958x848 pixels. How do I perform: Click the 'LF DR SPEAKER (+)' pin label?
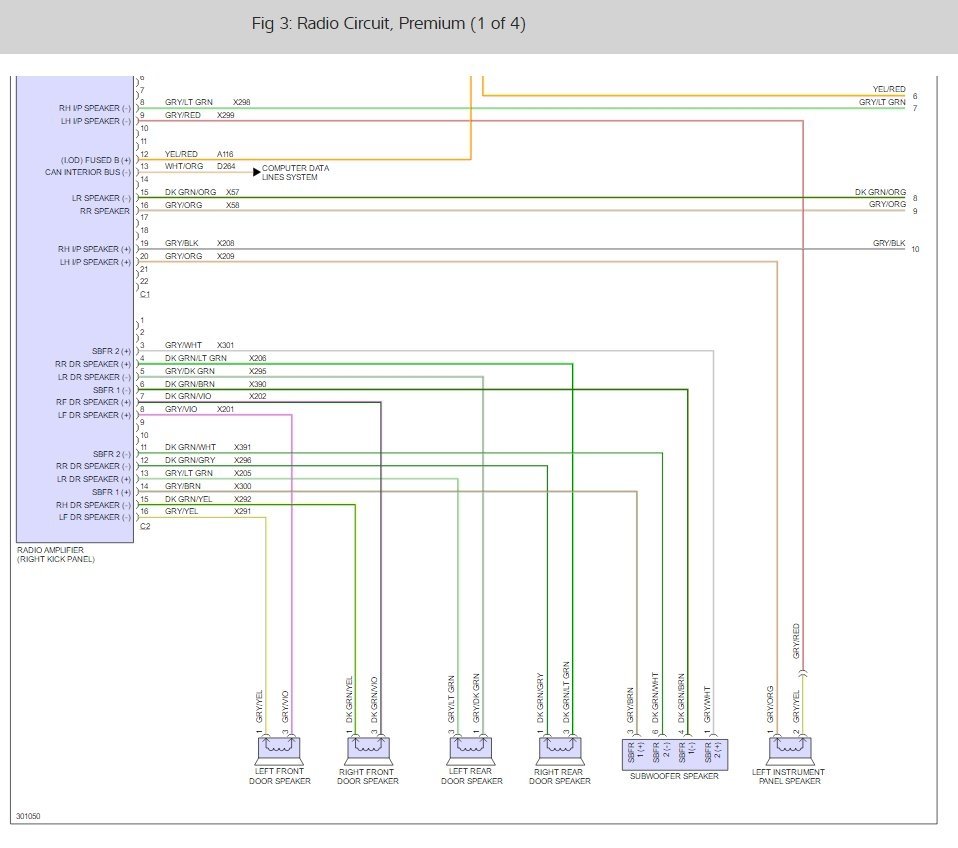coord(95,415)
